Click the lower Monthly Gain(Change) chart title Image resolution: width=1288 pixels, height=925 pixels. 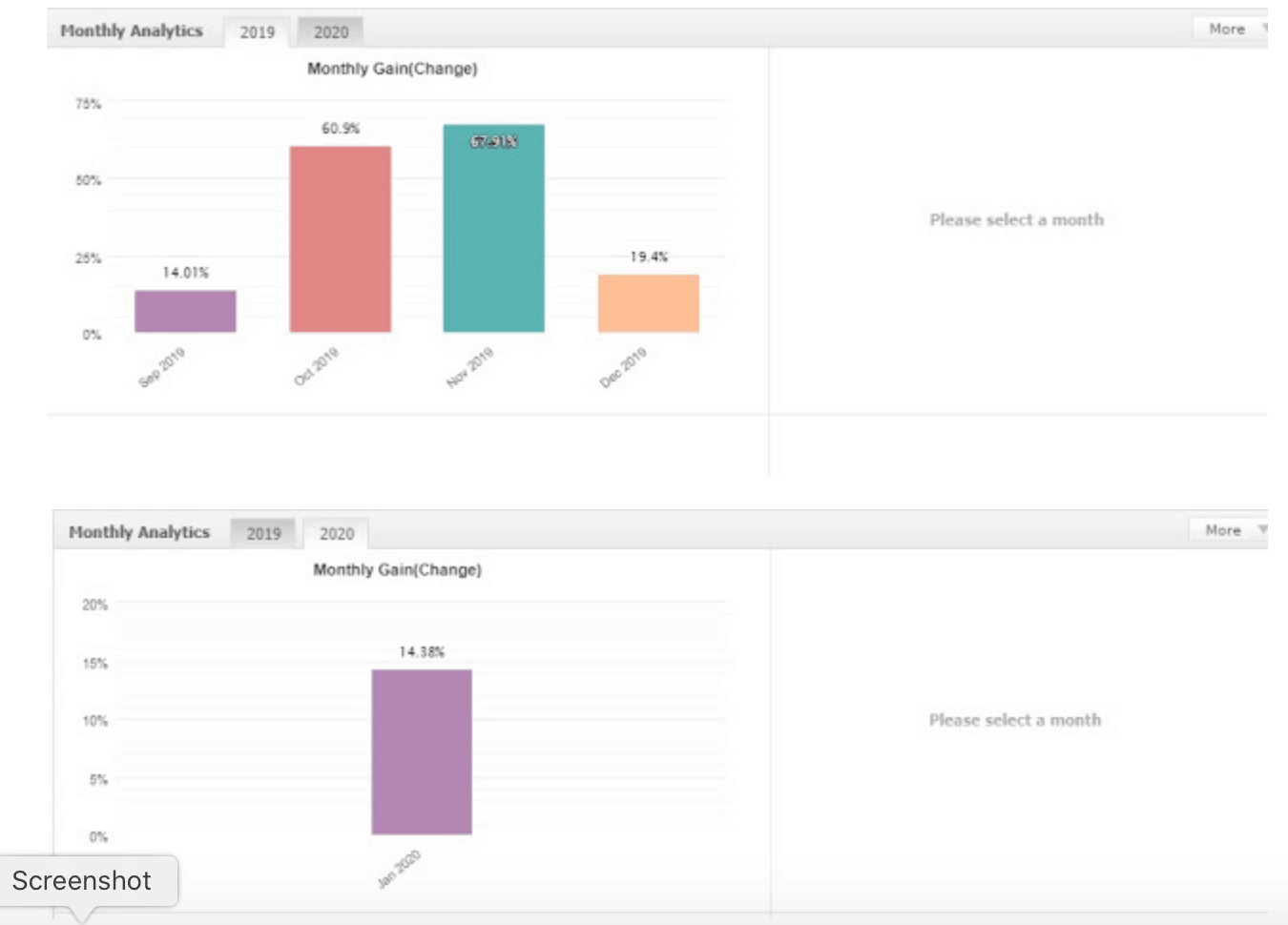tap(397, 569)
